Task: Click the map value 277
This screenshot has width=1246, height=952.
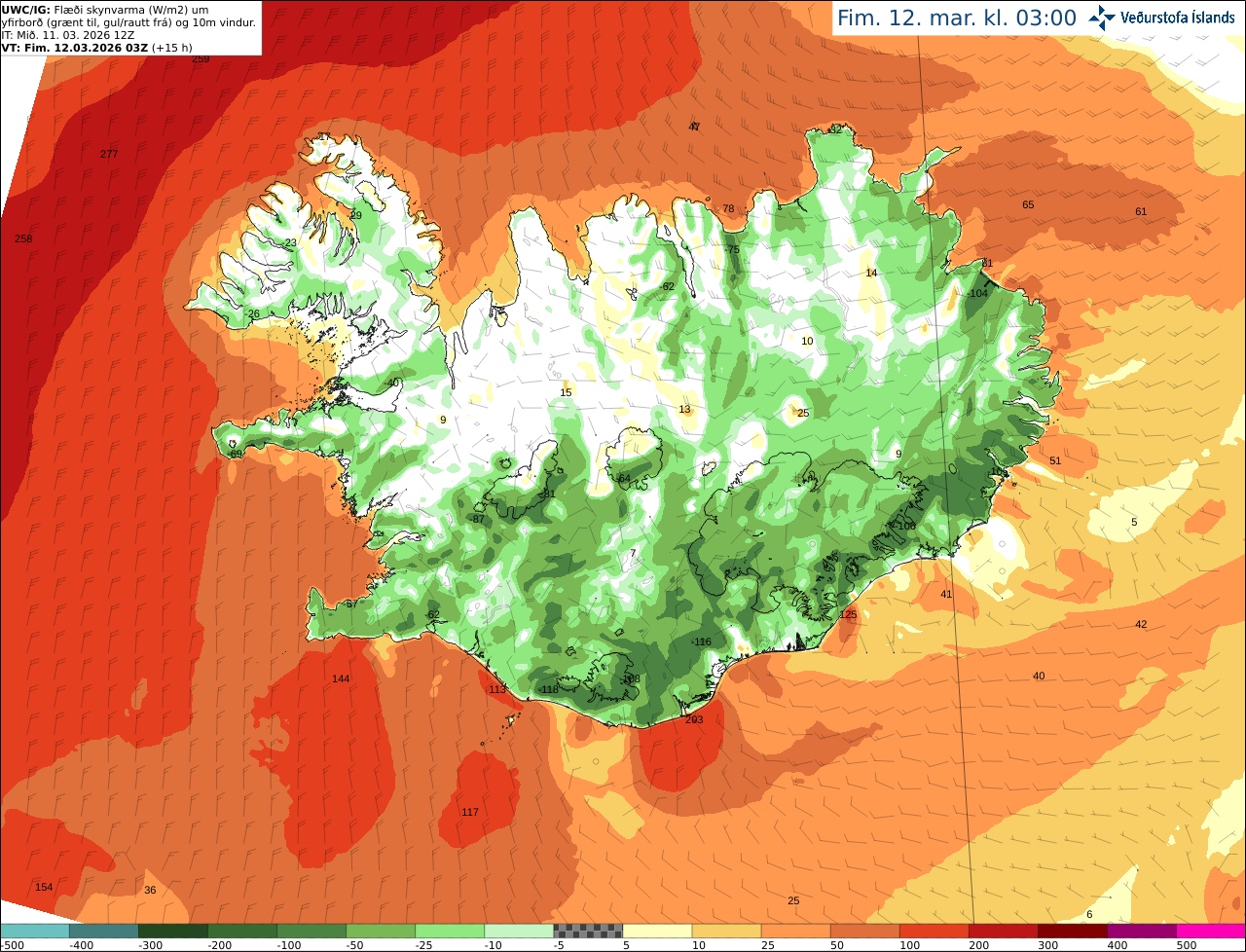Action: [109, 154]
